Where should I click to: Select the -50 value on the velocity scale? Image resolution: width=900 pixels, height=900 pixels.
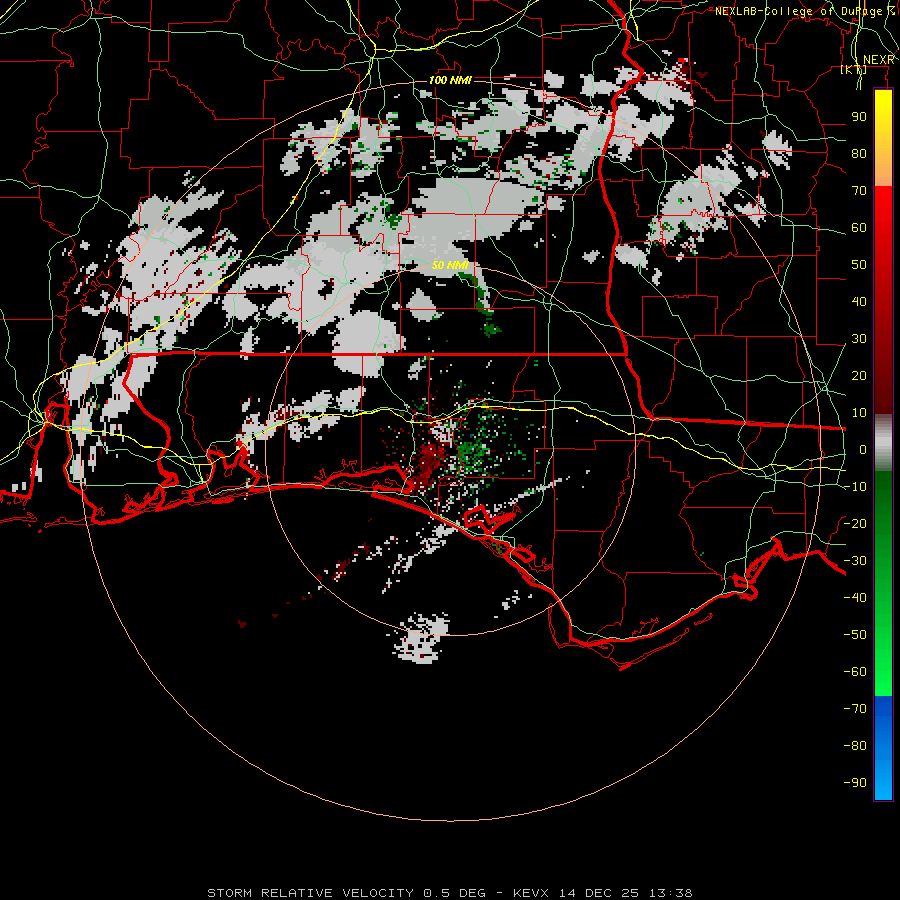pyautogui.click(x=855, y=635)
